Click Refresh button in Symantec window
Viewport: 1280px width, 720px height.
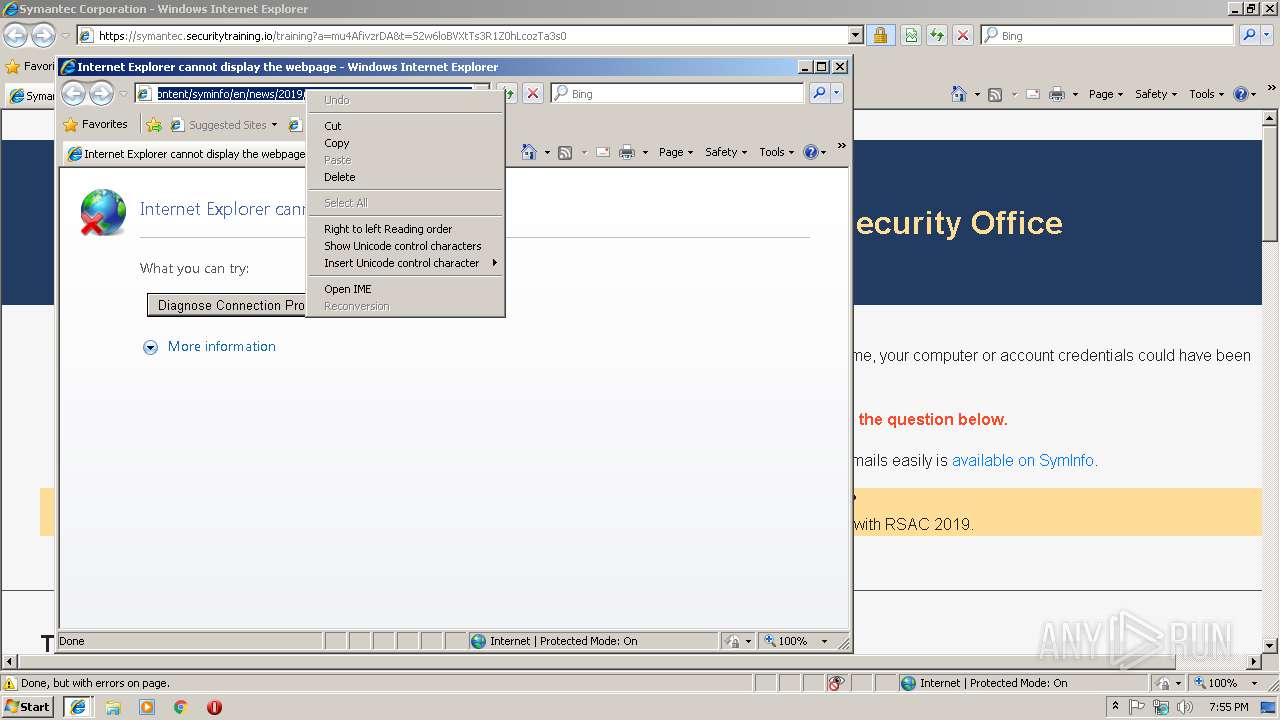[937, 35]
